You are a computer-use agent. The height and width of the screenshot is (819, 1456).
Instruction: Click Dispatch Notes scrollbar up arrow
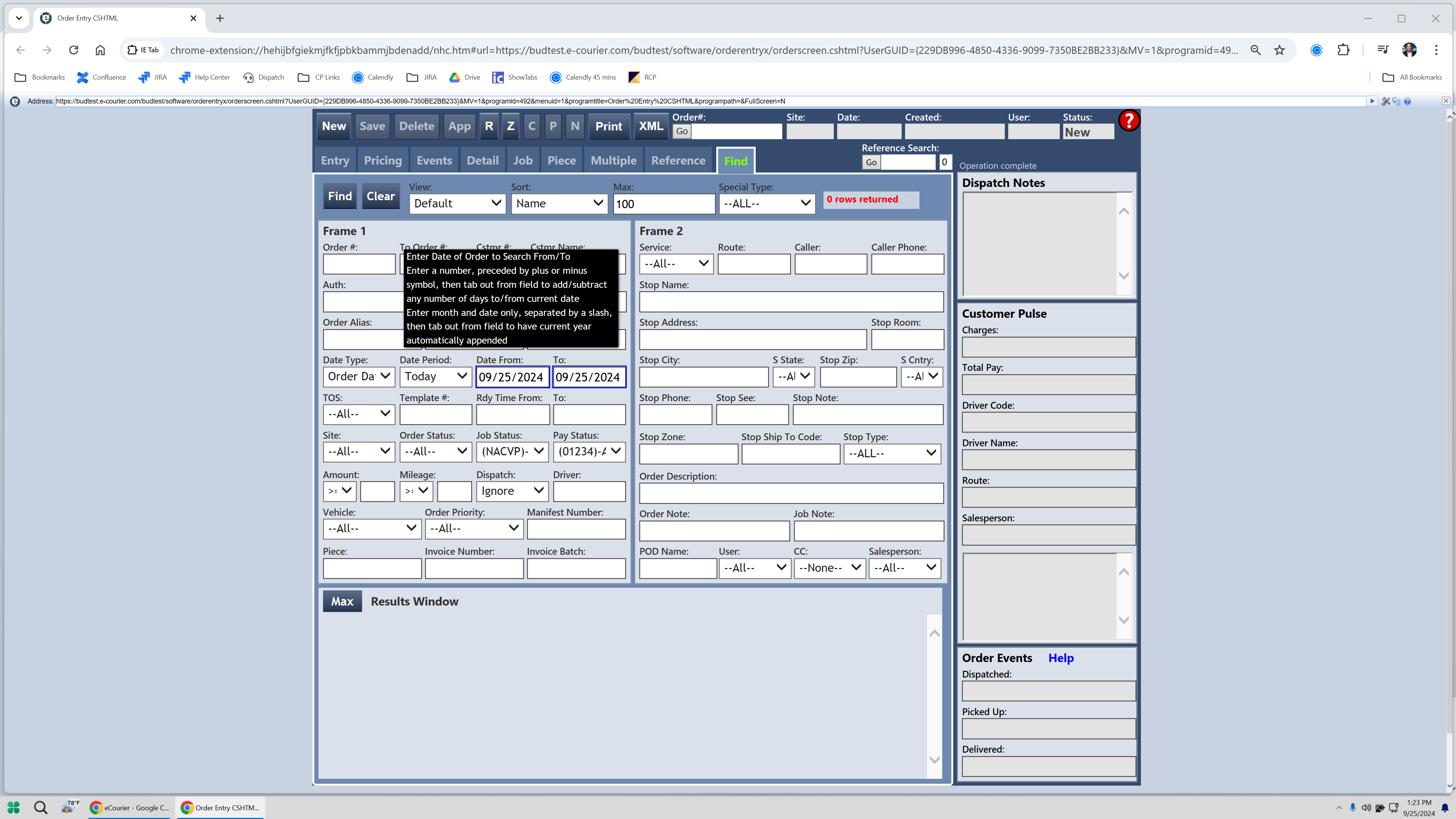point(1123,212)
